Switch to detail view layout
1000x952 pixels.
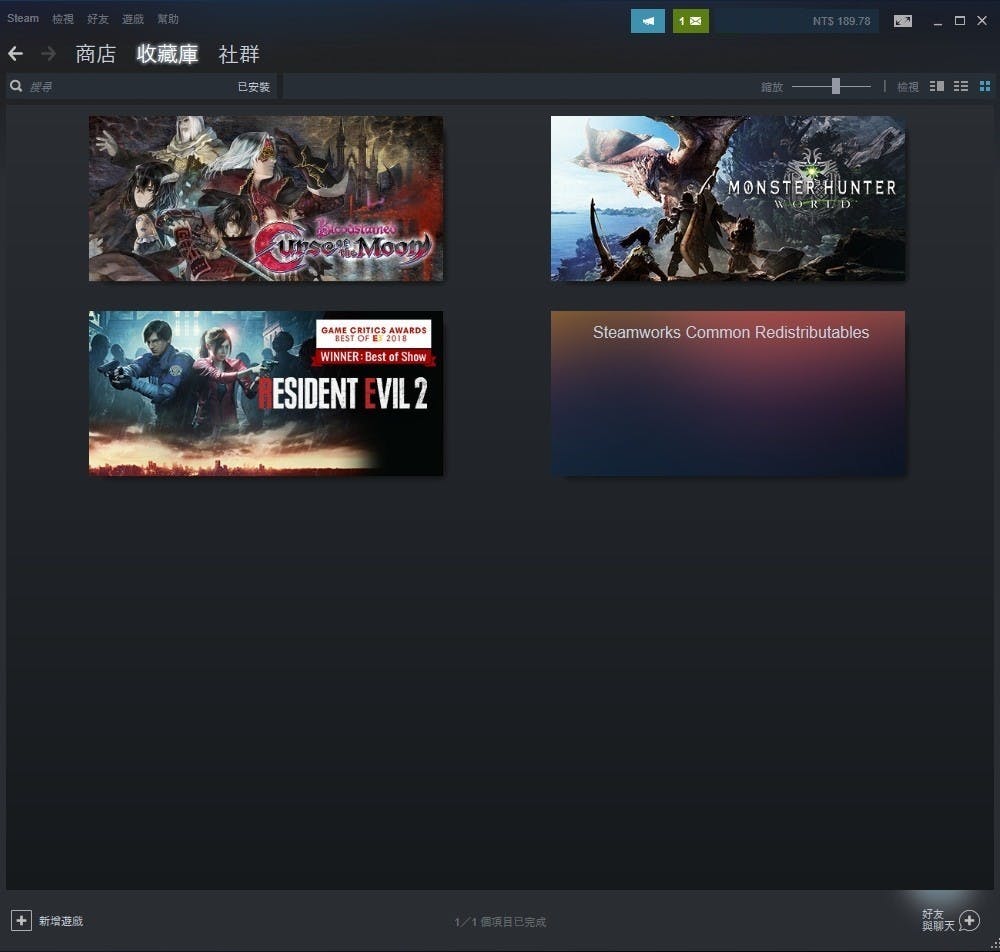(x=937, y=87)
